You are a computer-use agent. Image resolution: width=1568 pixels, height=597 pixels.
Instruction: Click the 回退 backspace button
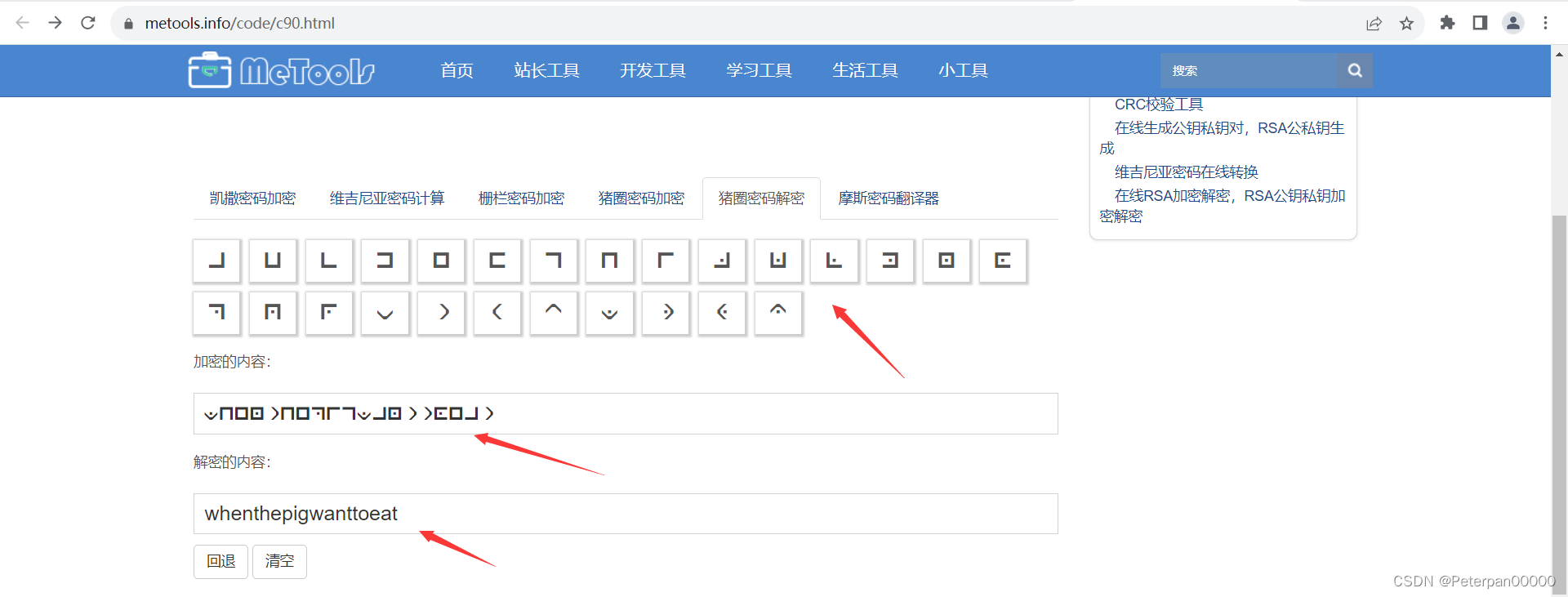point(220,561)
